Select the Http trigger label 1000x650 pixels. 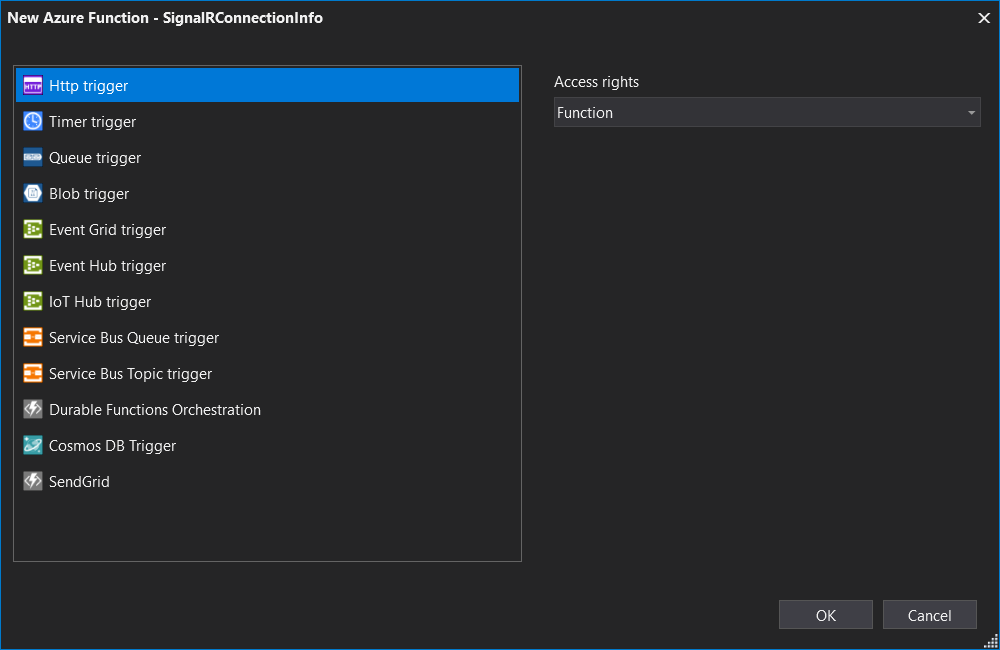pos(89,86)
